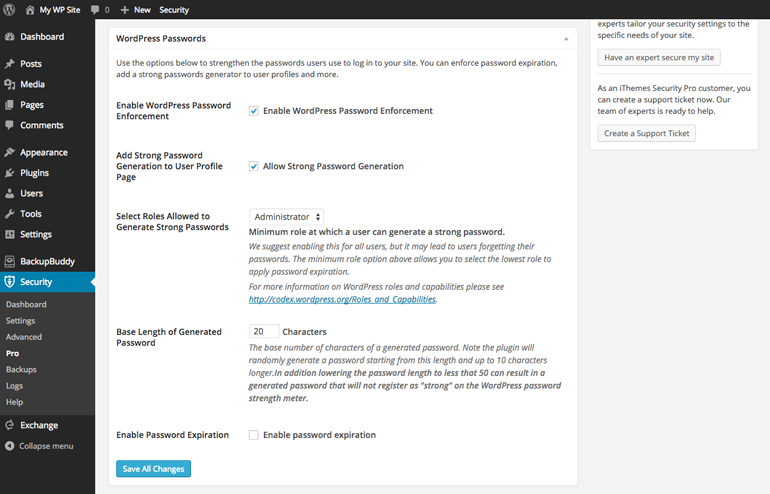Click the Settings sliders icon
The image size is (770, 494).
pyautogui.click(x=9, y=235)
